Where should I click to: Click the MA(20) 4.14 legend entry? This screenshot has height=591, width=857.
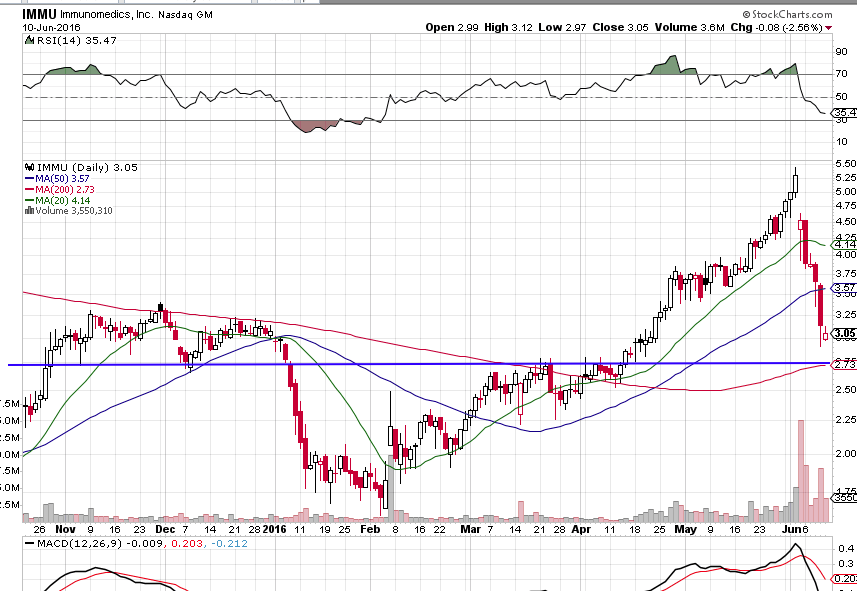point(57,201)
